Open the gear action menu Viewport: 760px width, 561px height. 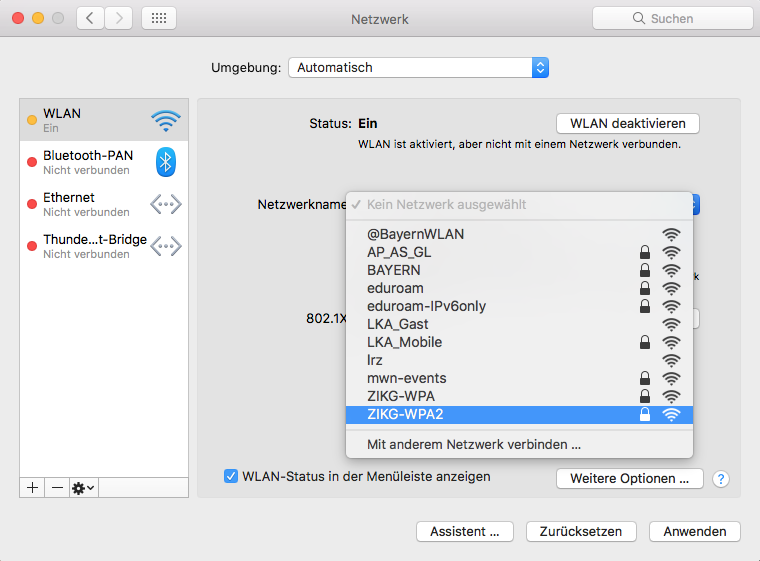[x=83, y=487]
